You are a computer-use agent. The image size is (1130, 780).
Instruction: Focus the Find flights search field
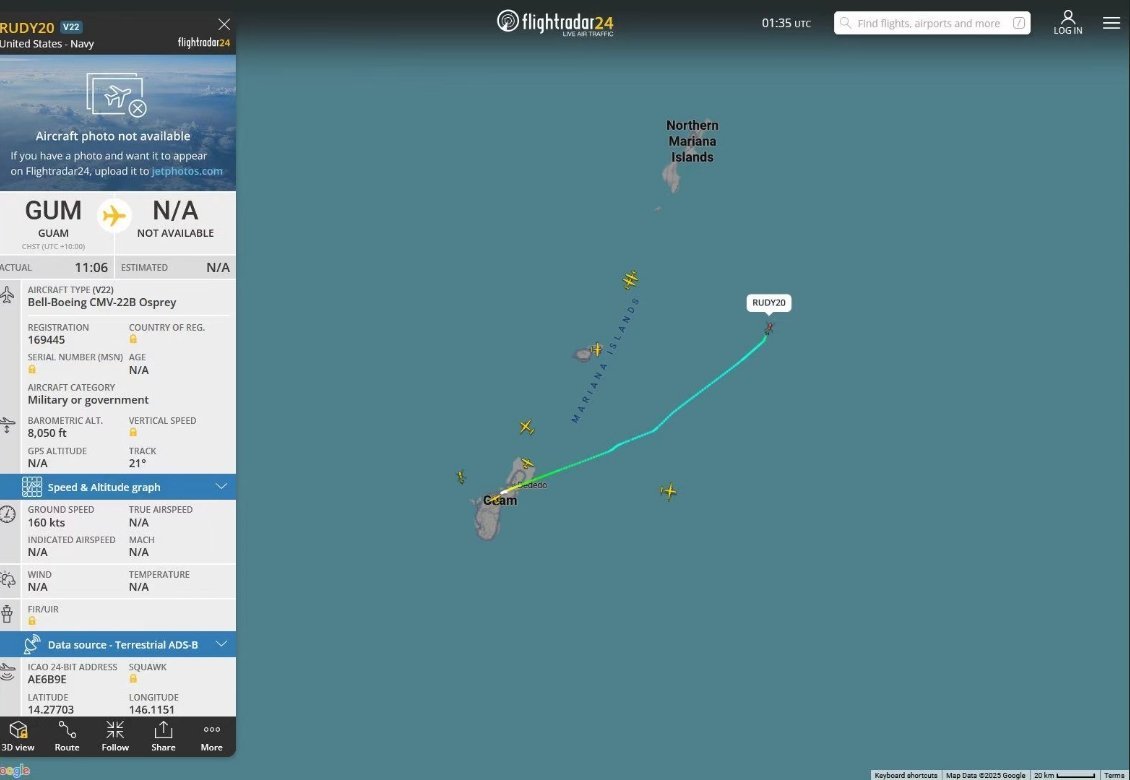click(x=932, y=23)
